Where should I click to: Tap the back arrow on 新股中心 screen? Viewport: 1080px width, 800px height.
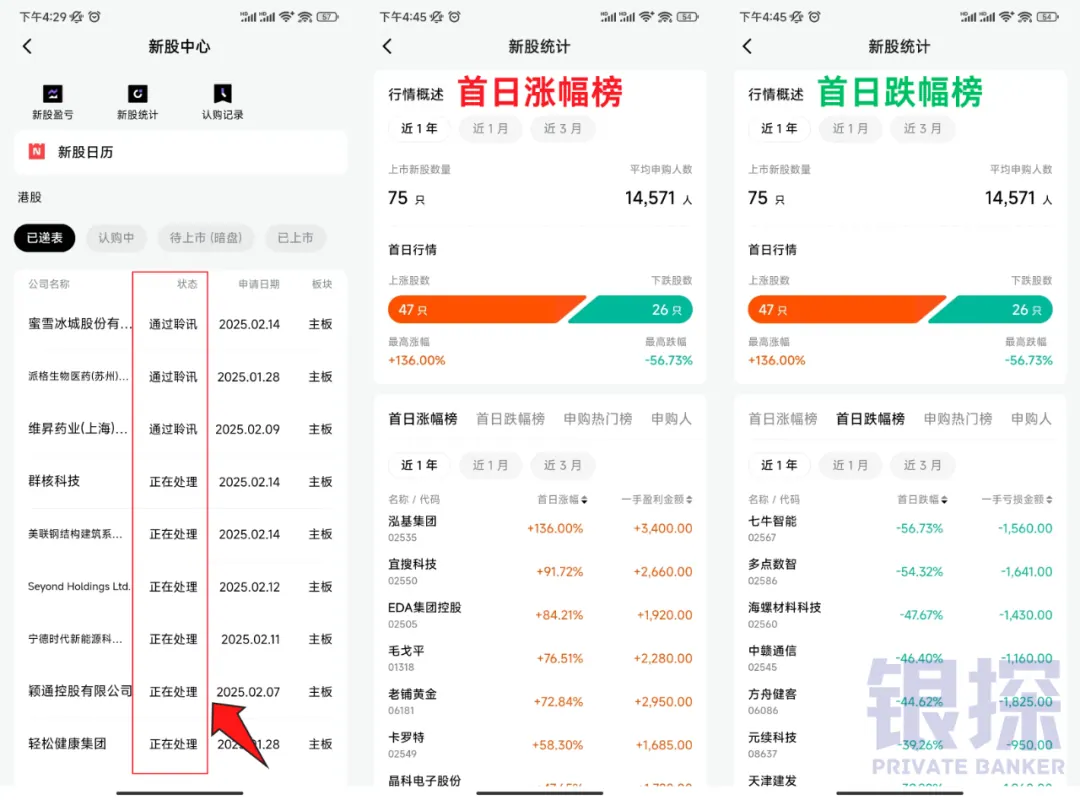click(x=27, y=46)
